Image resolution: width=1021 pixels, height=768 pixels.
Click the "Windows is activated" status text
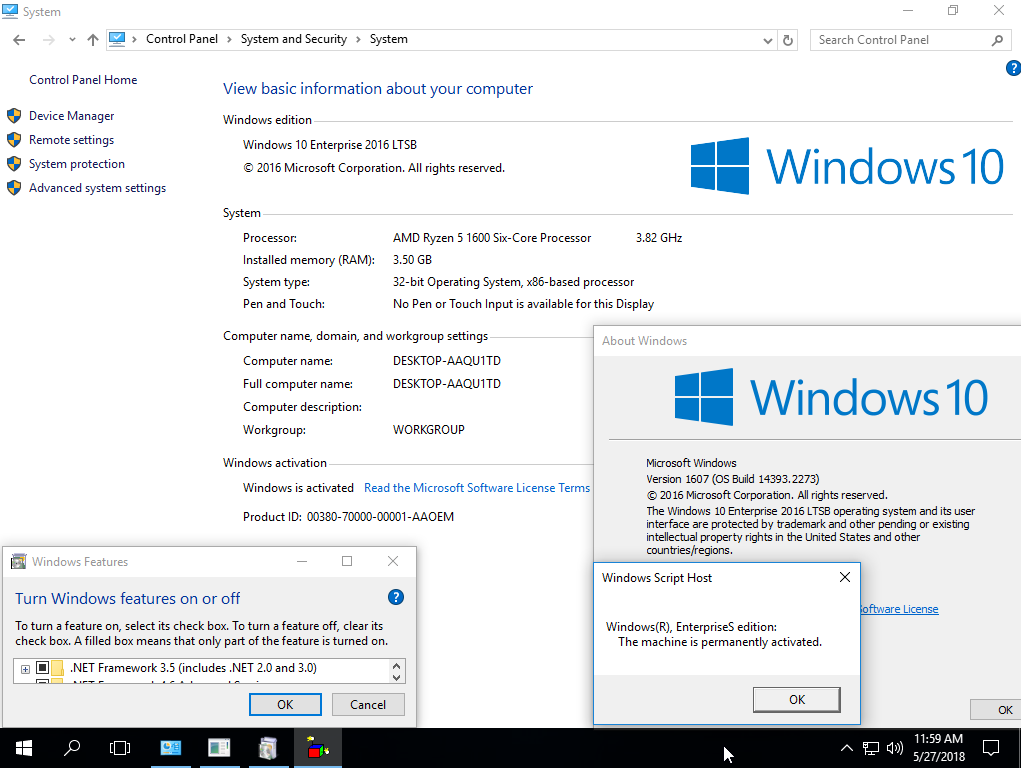click(x=298, y=488)
